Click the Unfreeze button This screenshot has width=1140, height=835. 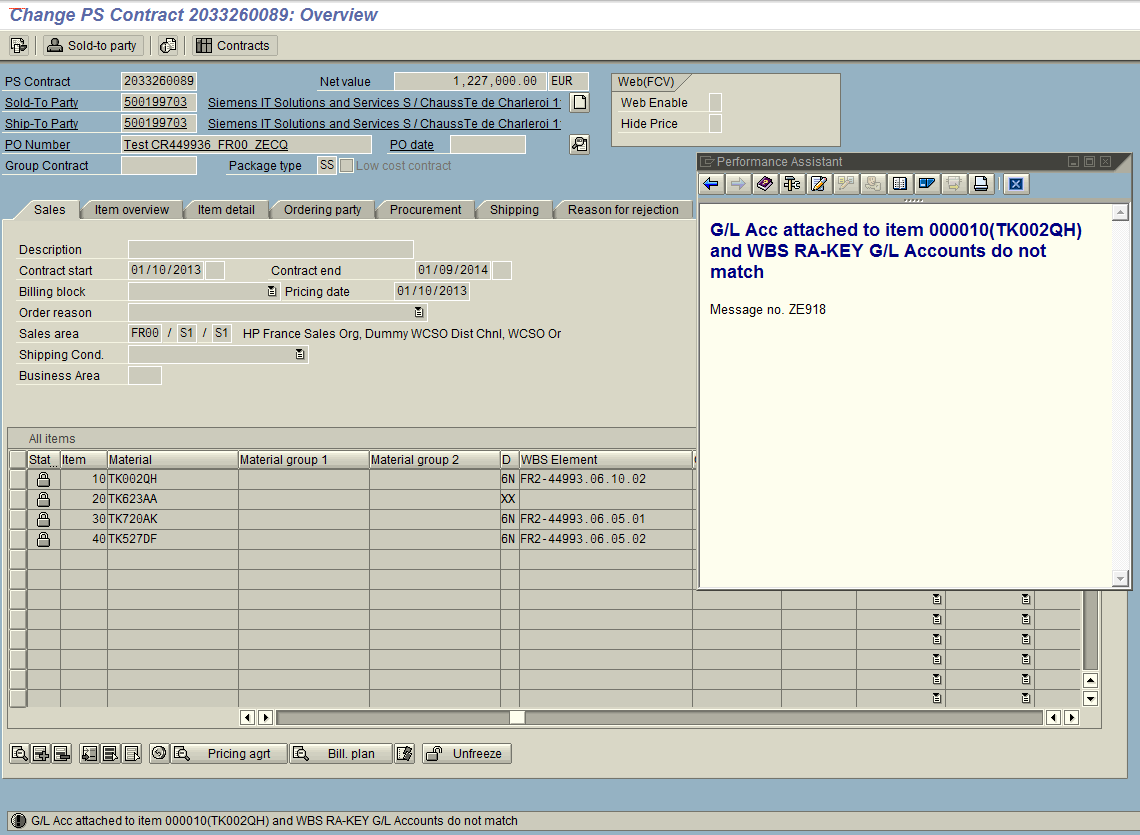click(467, 754)
